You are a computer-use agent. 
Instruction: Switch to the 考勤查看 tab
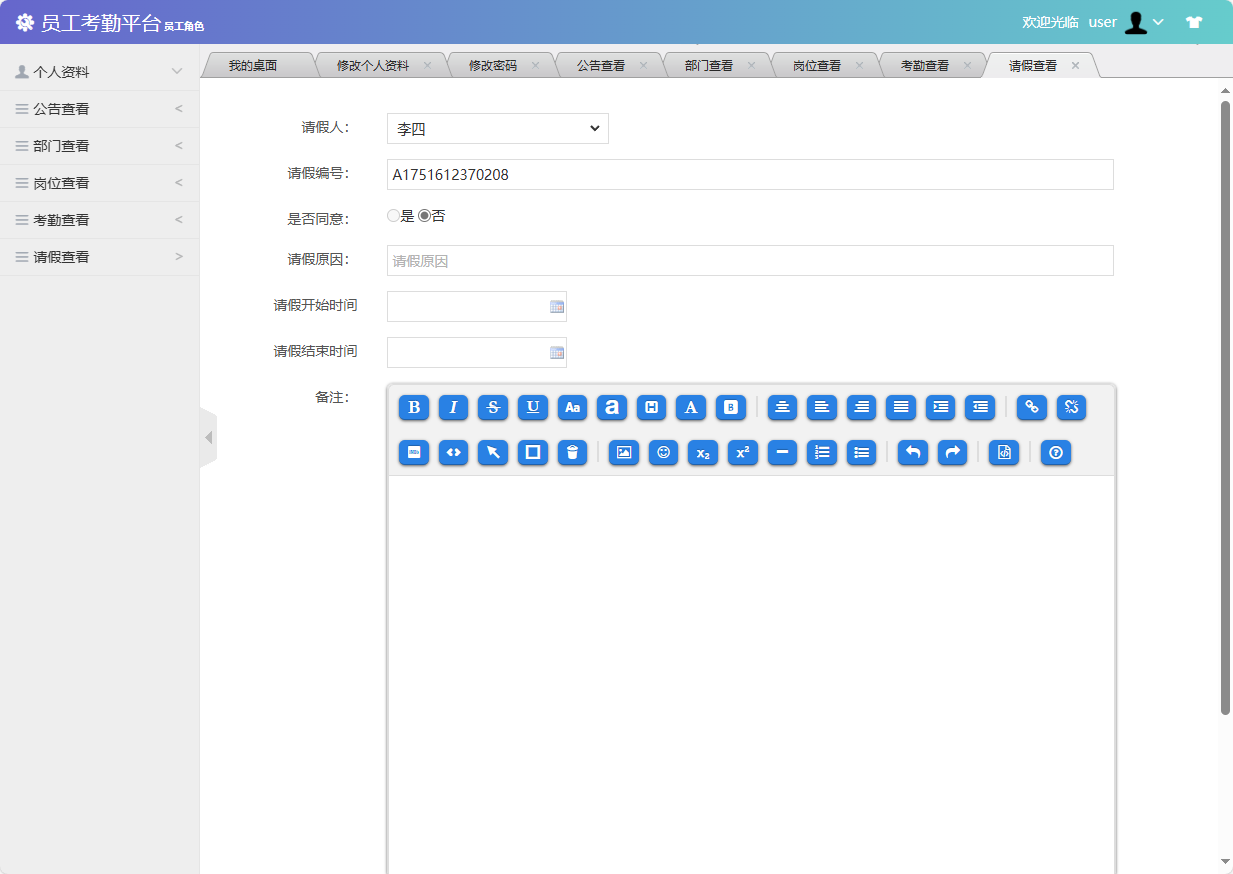tap(925, 64)
